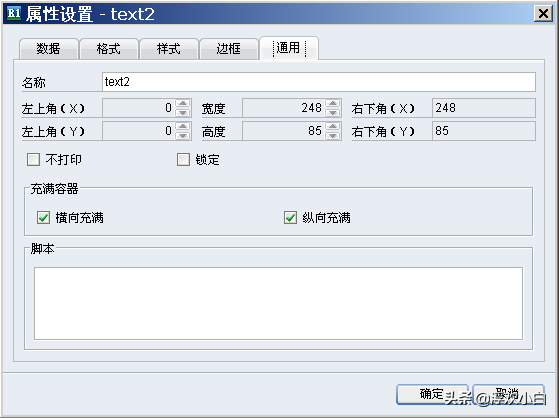The image size is (559, 418).
Task: Decrease the 左上角(X) value with down arrow
Action: tap(183, 112)
